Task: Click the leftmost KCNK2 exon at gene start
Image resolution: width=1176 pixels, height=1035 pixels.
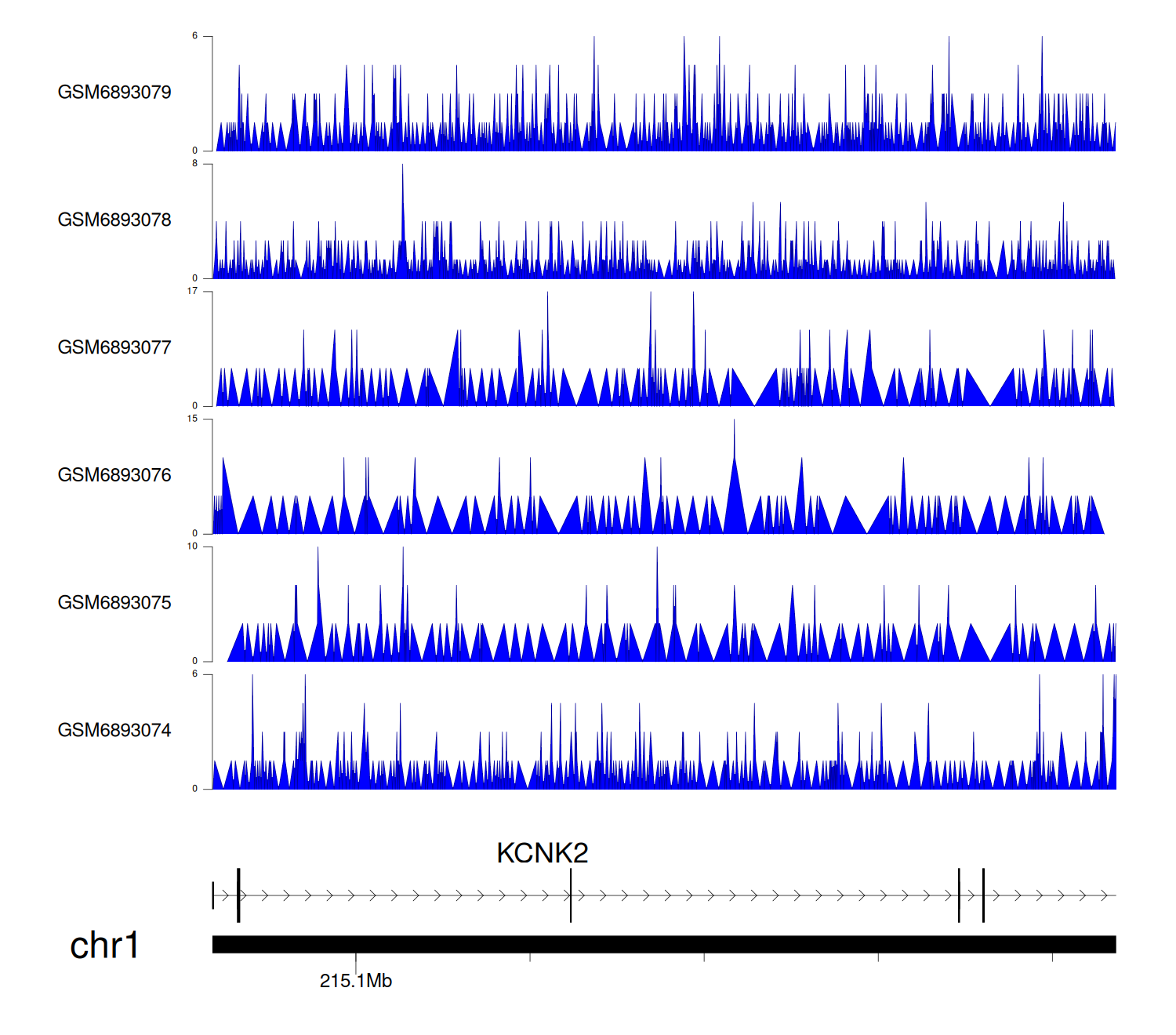Action: (x=213, y=895)
